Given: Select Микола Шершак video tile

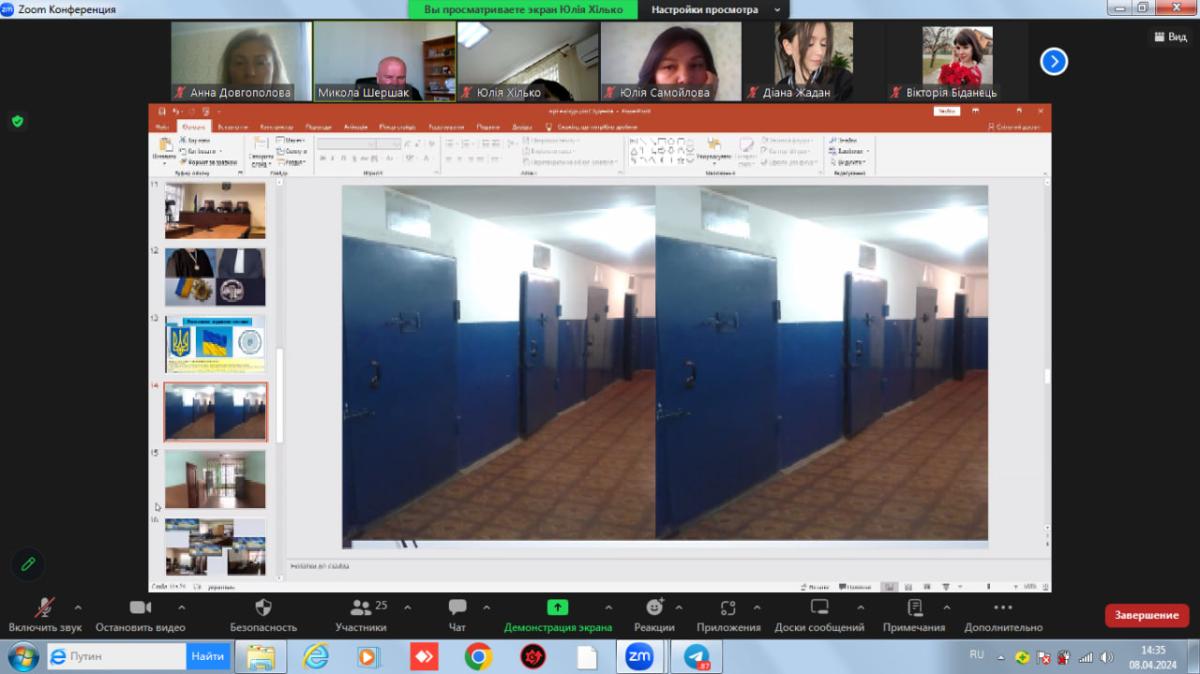Looking at the screenshot, I should click(384, 62).
